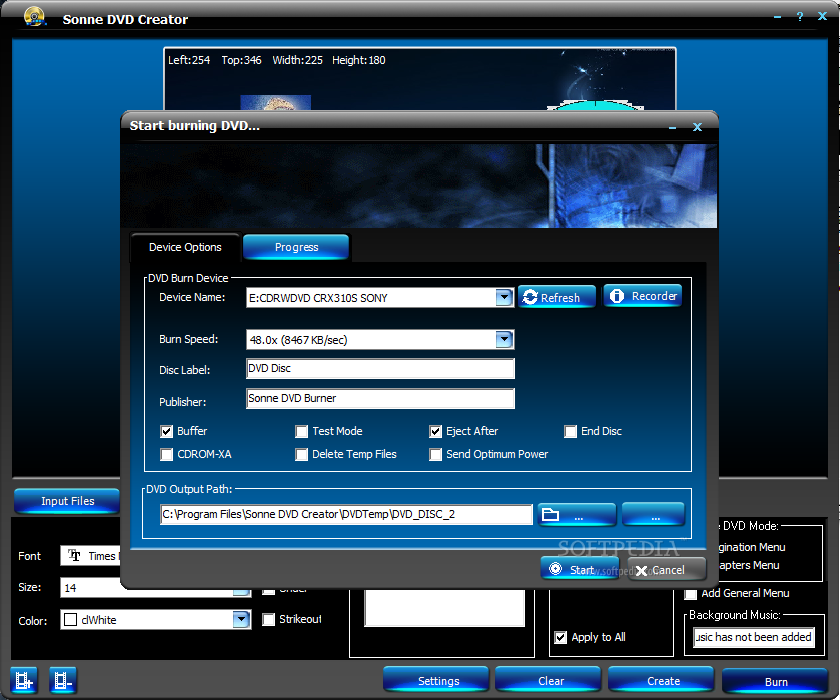This screenshot has width=840, height=700.
Task: Click the Publisher input field
Action: pyautogui.click(x=380, y=398)
